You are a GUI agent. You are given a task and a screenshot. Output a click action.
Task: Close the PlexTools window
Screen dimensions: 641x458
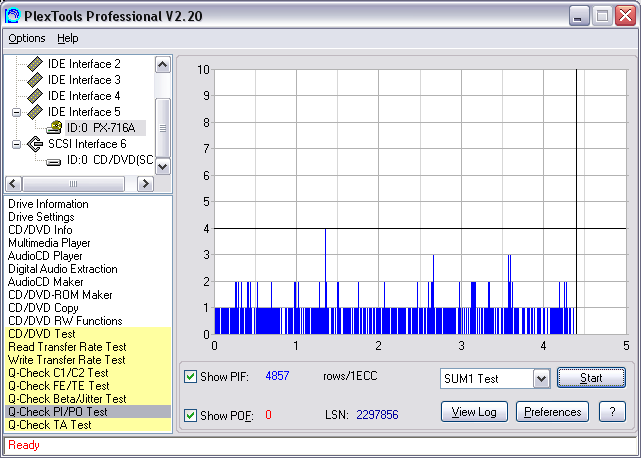pos(625,16)
